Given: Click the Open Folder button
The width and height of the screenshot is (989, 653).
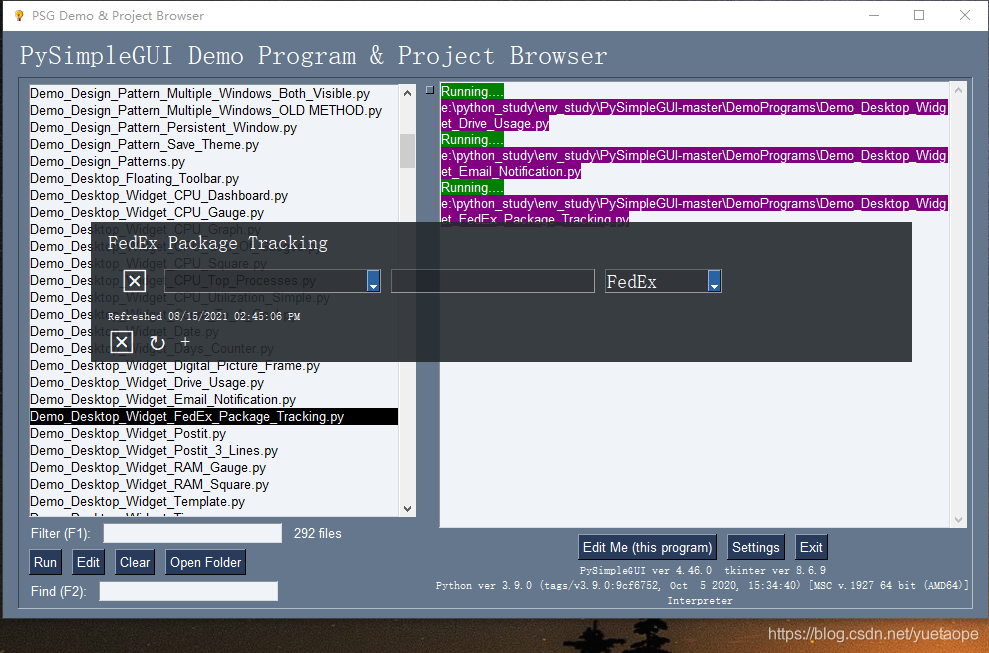Looking at the screenshot, I should pos(206,562).
